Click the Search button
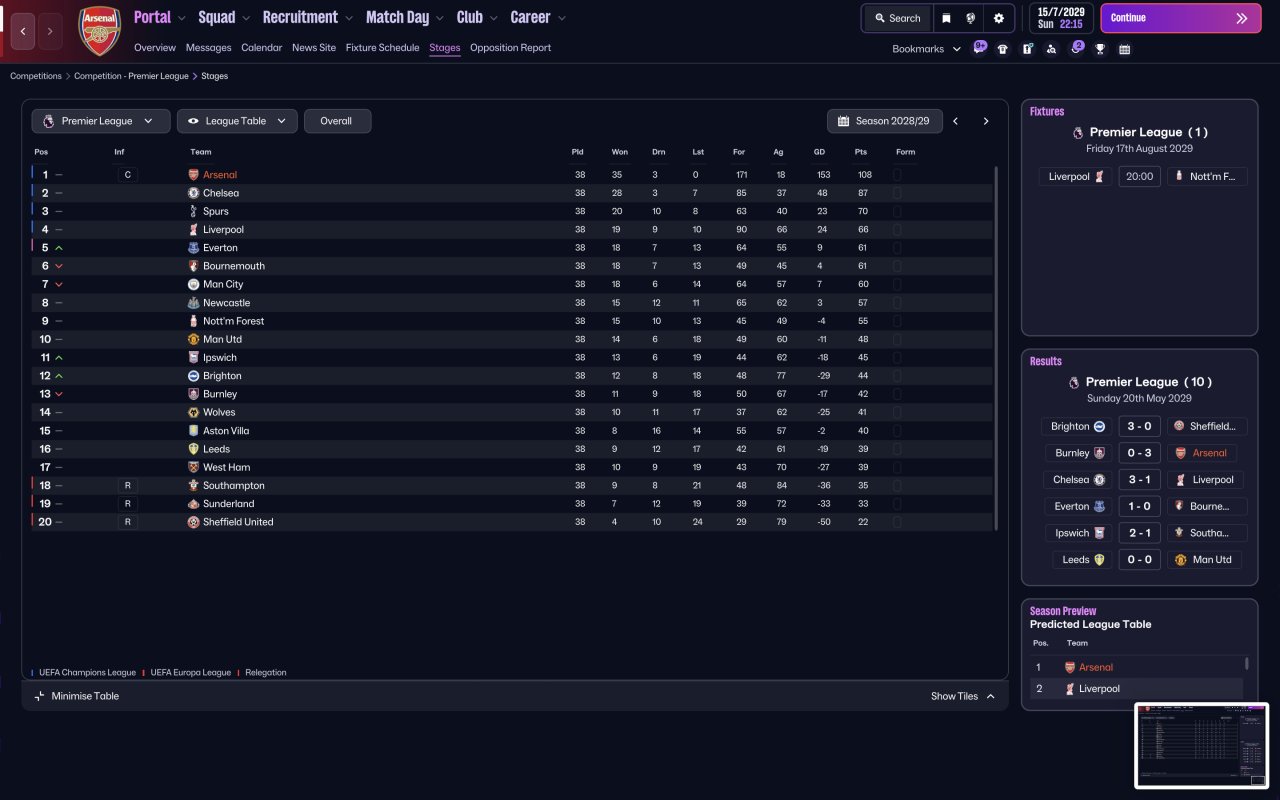The height and width of the screenshot is (800, 1280). click(897, 18)
